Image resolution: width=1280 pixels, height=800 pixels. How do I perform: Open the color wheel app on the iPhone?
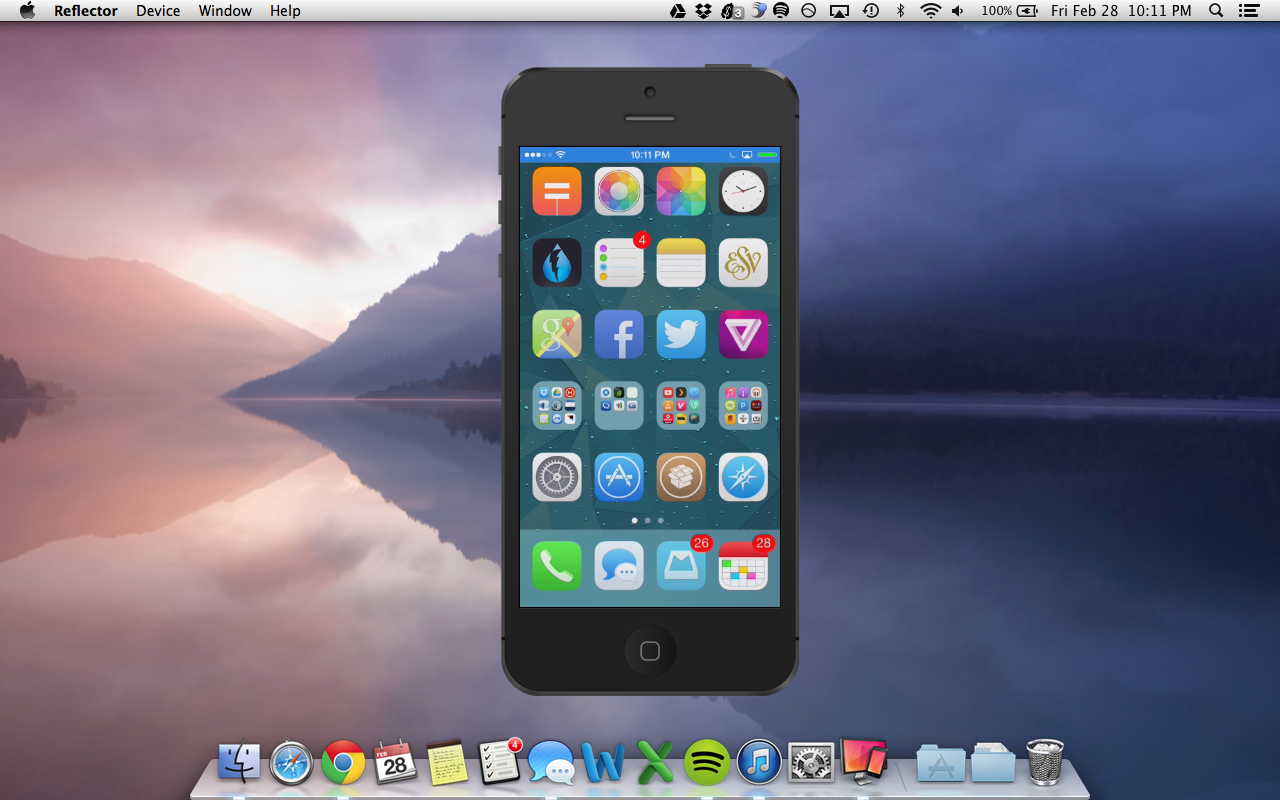[x=619, y=191]
